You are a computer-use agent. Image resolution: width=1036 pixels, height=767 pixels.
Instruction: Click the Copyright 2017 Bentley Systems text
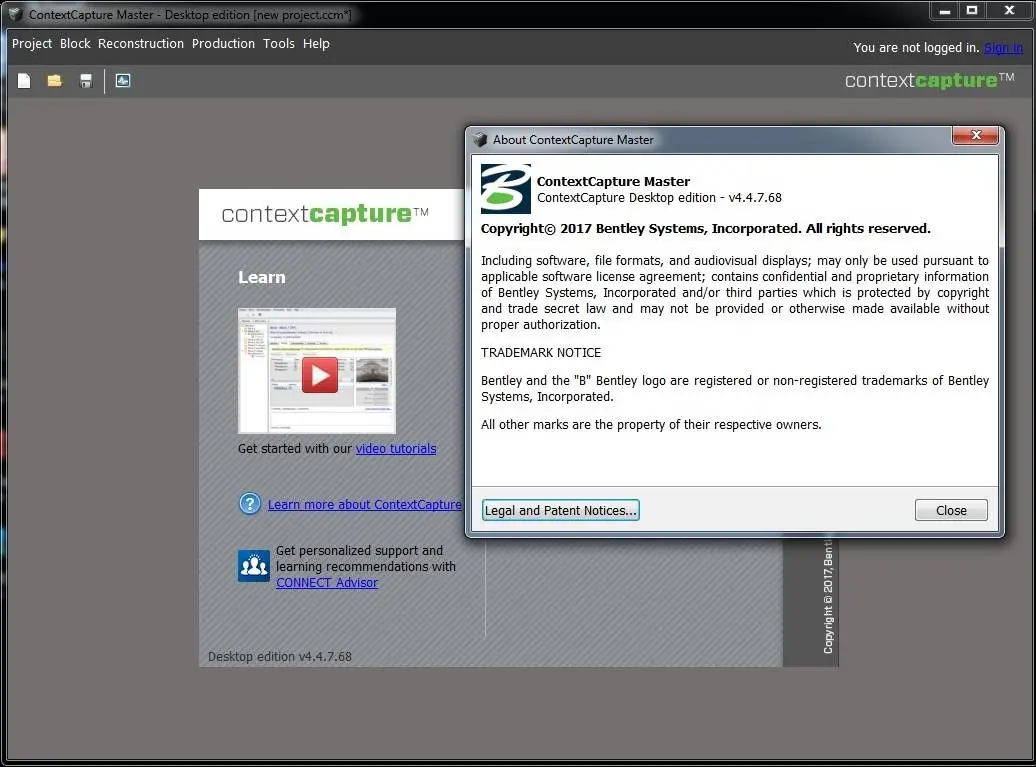coord(706,229)
